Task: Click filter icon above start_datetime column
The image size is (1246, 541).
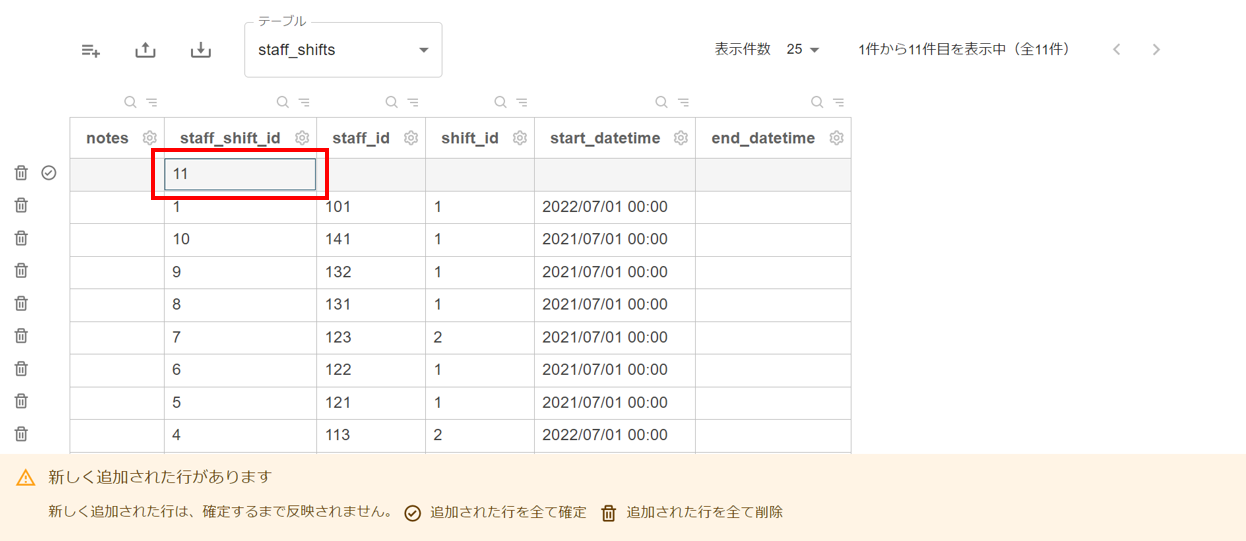Action: [683, 102]
